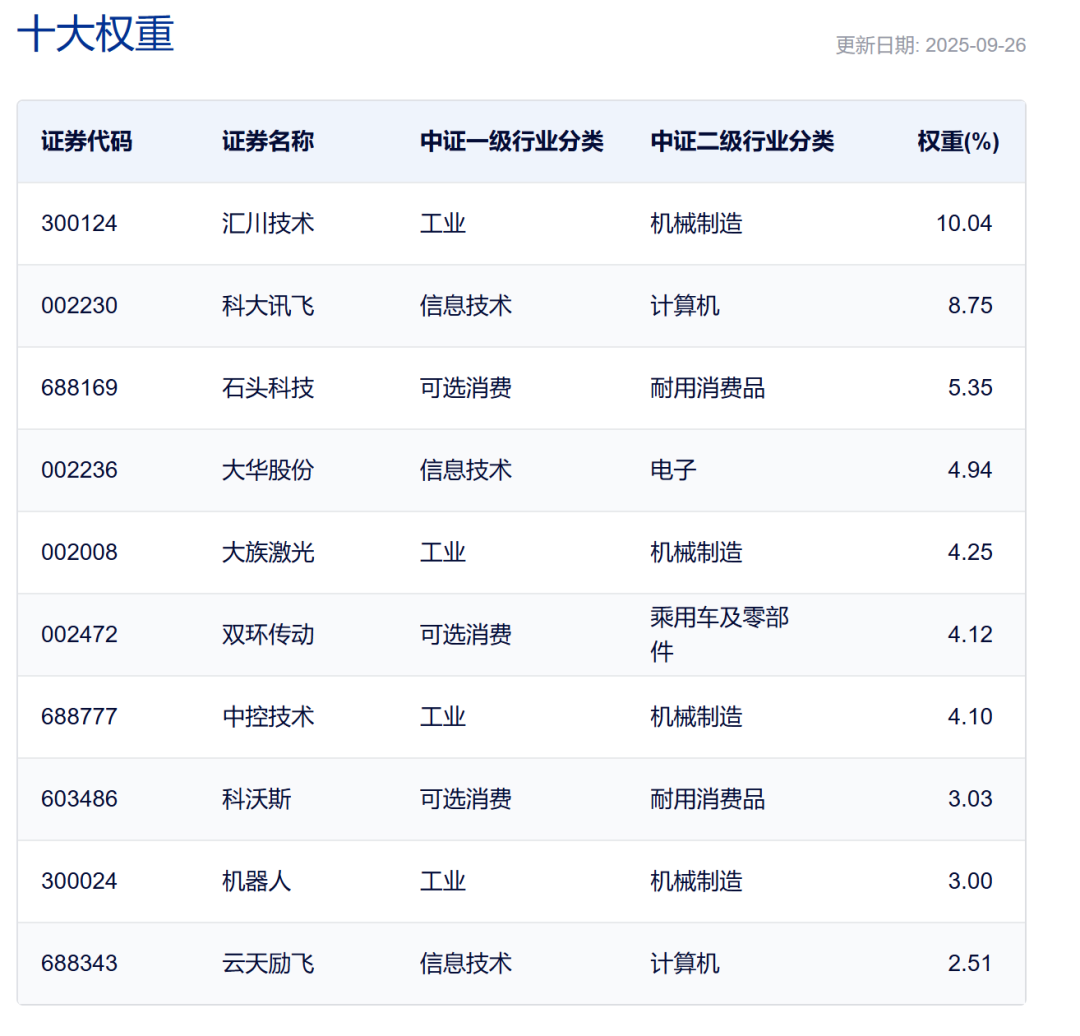The height and width of the screenshot is (1036, 1080).
Task: Click the 证券代码 column header
Action: [87, 141]
